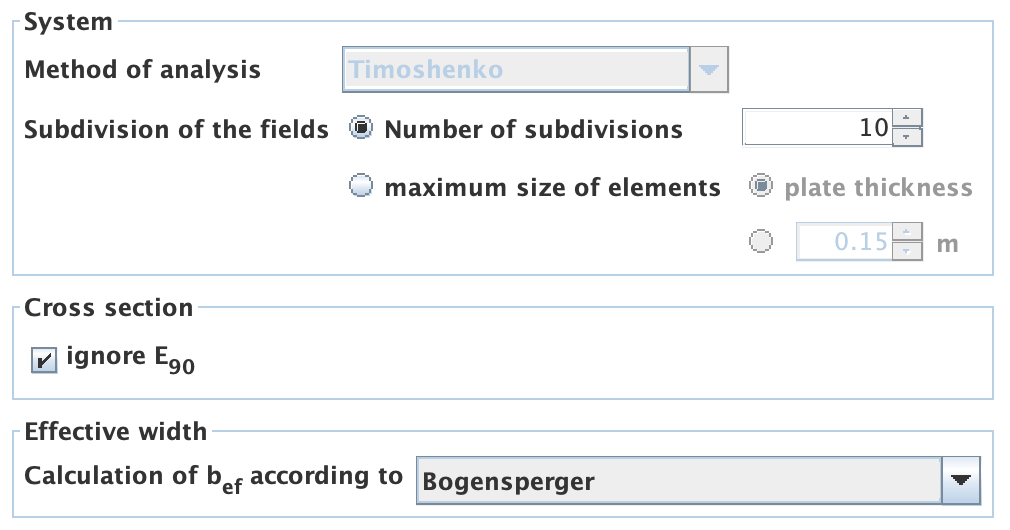
Task: Click the Method of analysis label
Action: pyautogui.click(x=142, y=70)
